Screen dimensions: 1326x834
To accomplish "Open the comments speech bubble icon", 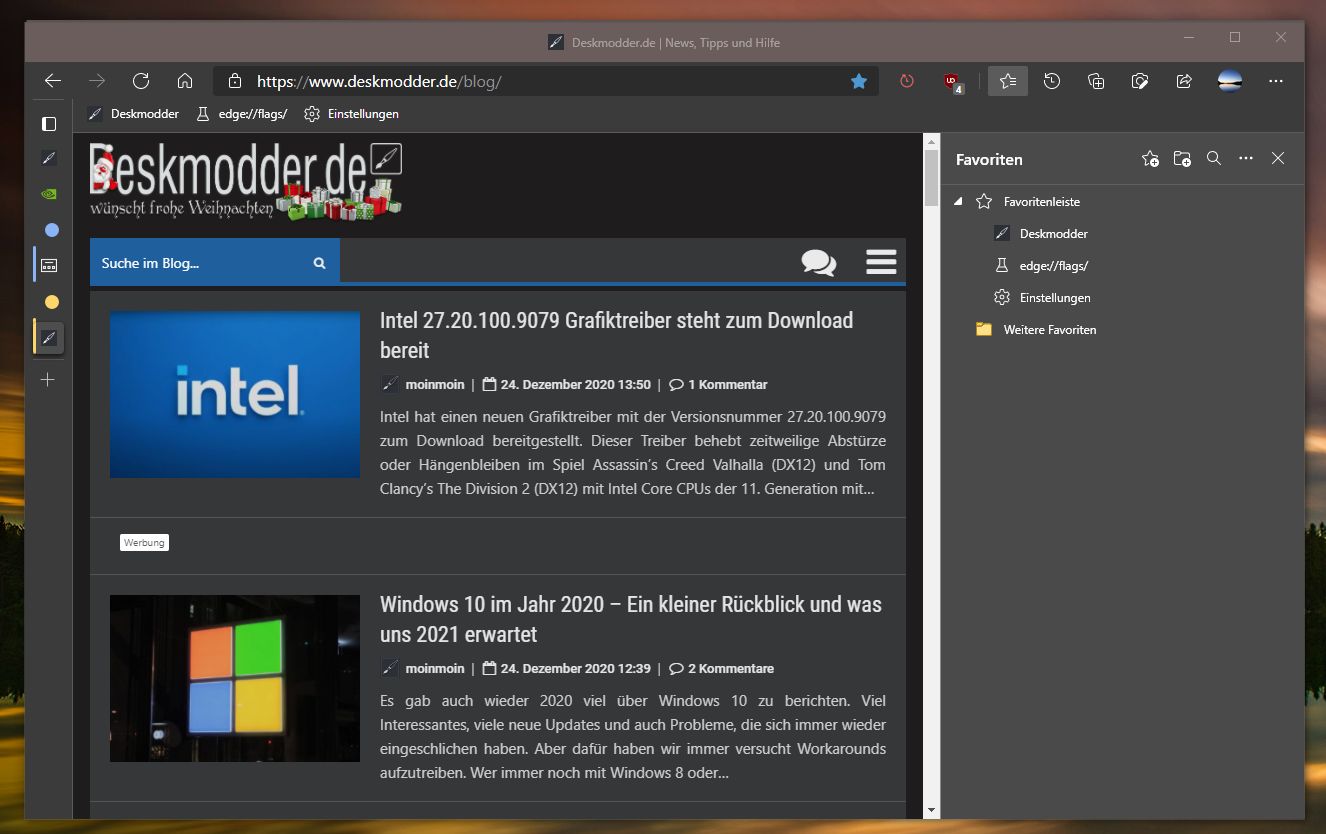I will coord(819,262).
